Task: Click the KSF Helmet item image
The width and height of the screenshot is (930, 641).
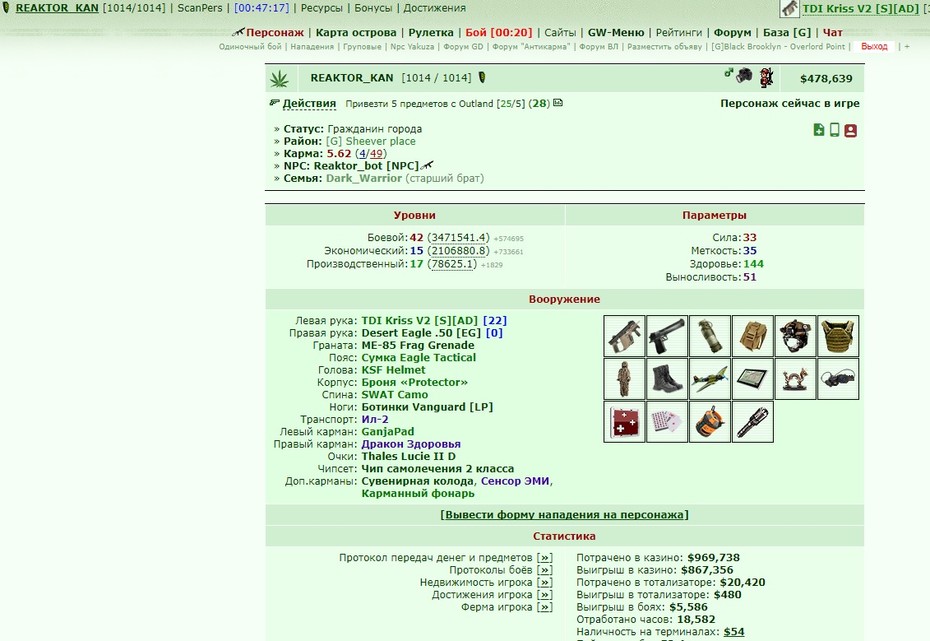Action: coord(795,336)
